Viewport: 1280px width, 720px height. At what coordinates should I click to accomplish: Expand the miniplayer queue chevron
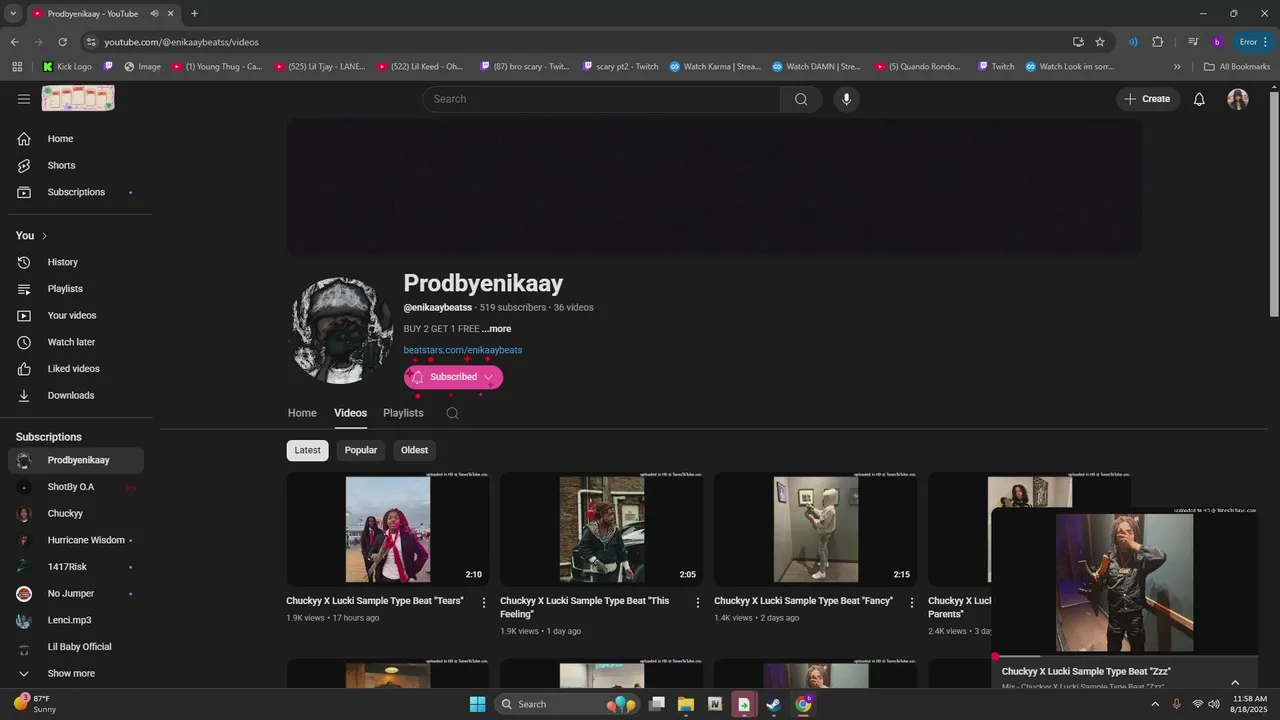click(1235, 682)
